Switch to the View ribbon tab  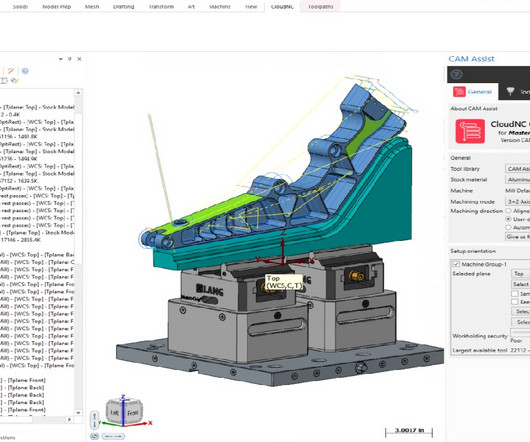[251, 6]
